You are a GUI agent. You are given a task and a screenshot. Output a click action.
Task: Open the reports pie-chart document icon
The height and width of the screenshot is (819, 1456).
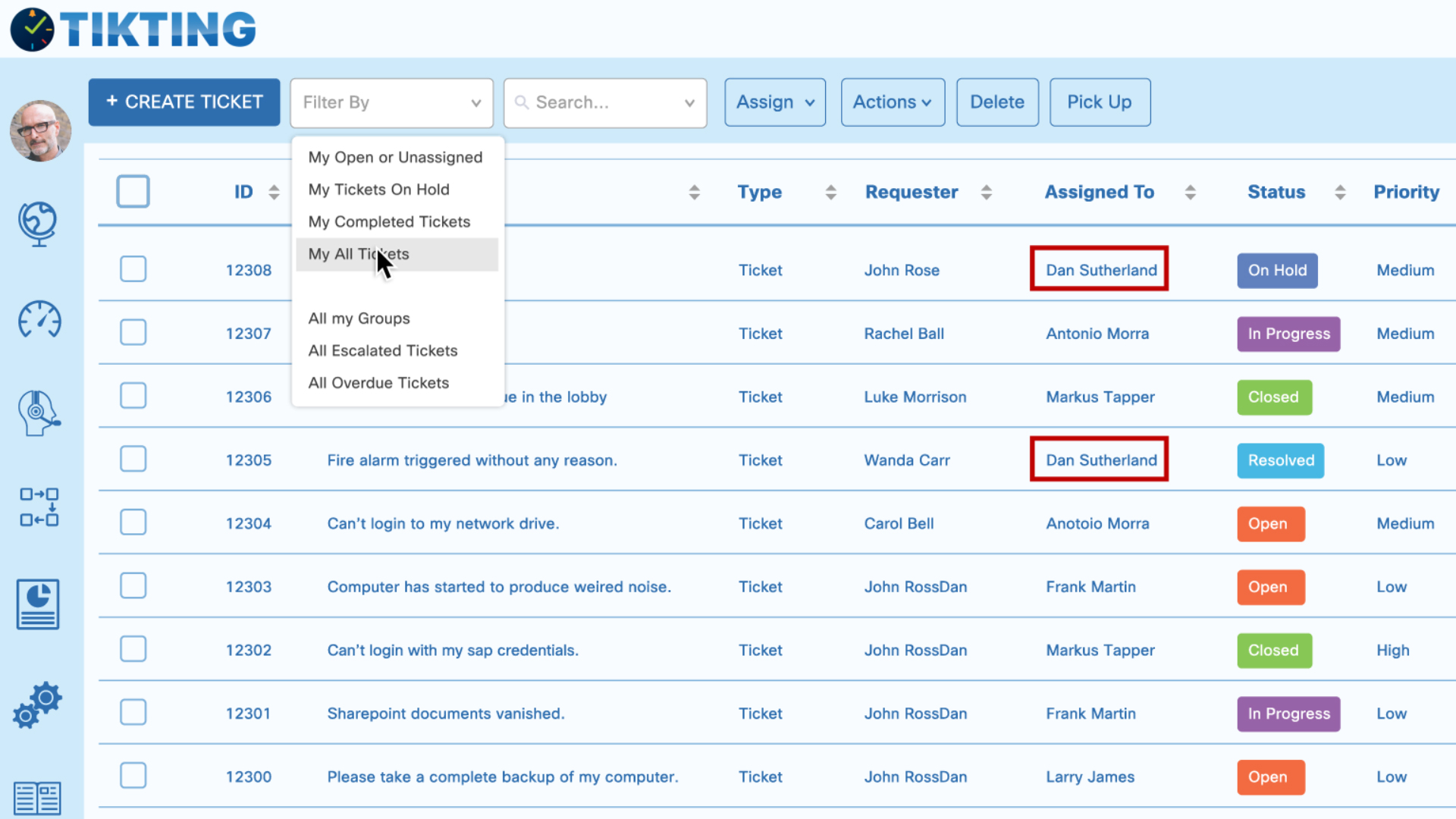pos(38,604)
